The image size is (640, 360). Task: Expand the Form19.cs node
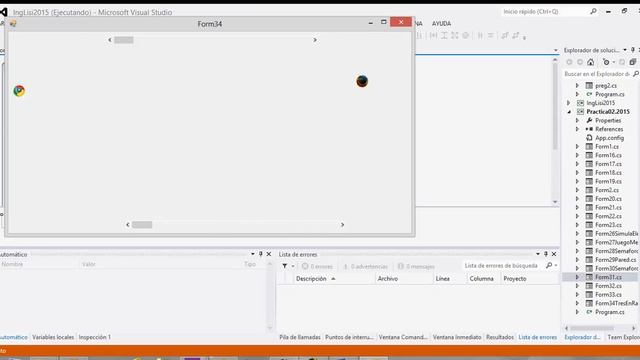click(577, 181)
